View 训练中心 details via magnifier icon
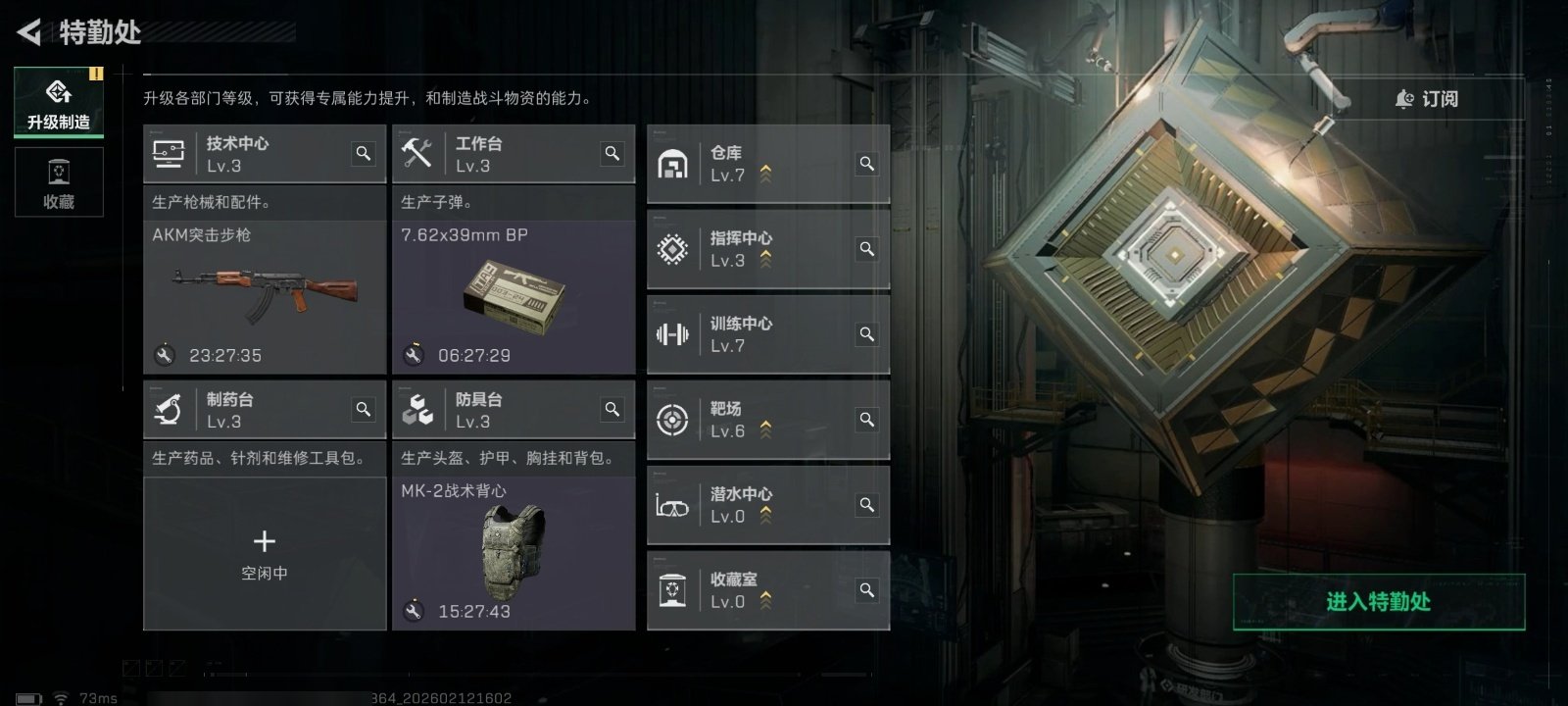The height and width of the screenshot is (706, 1568). 867,334
